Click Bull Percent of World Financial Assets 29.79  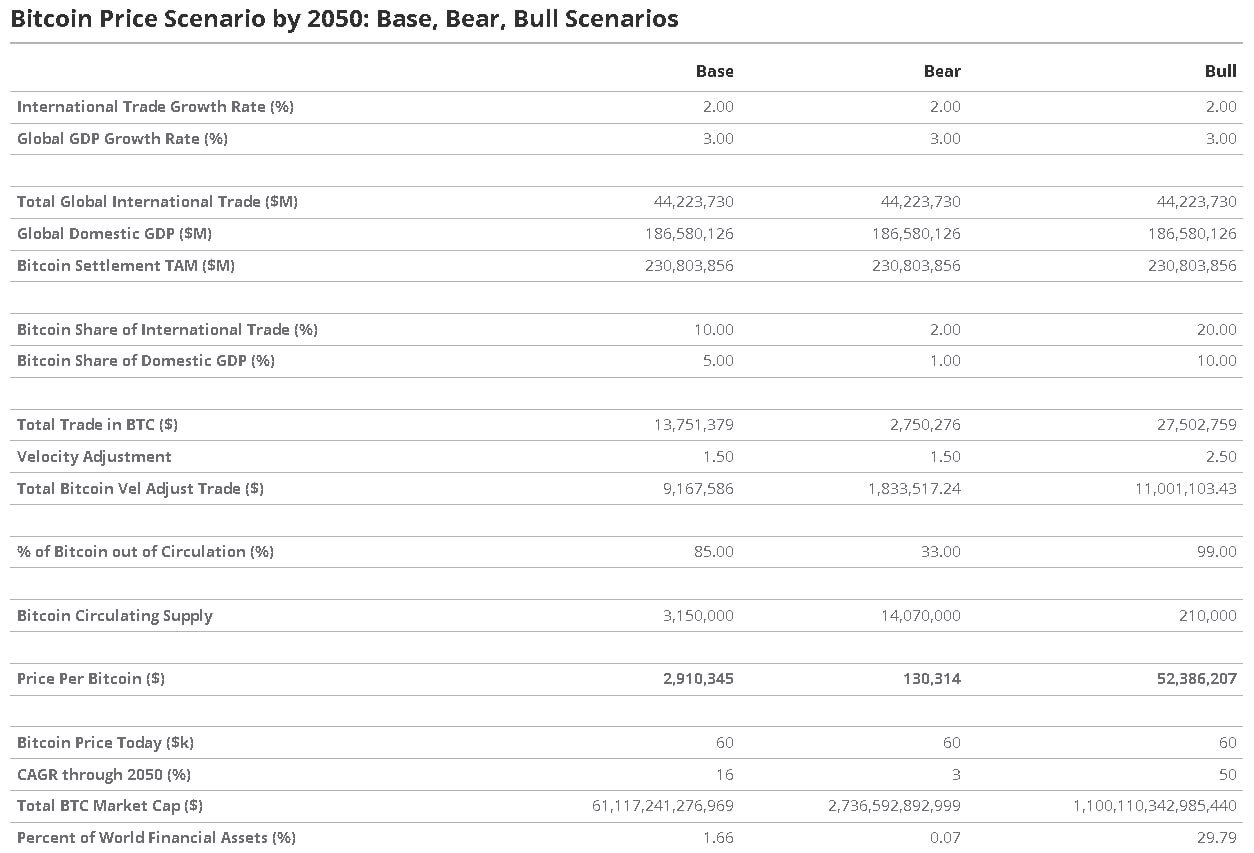1218,838
